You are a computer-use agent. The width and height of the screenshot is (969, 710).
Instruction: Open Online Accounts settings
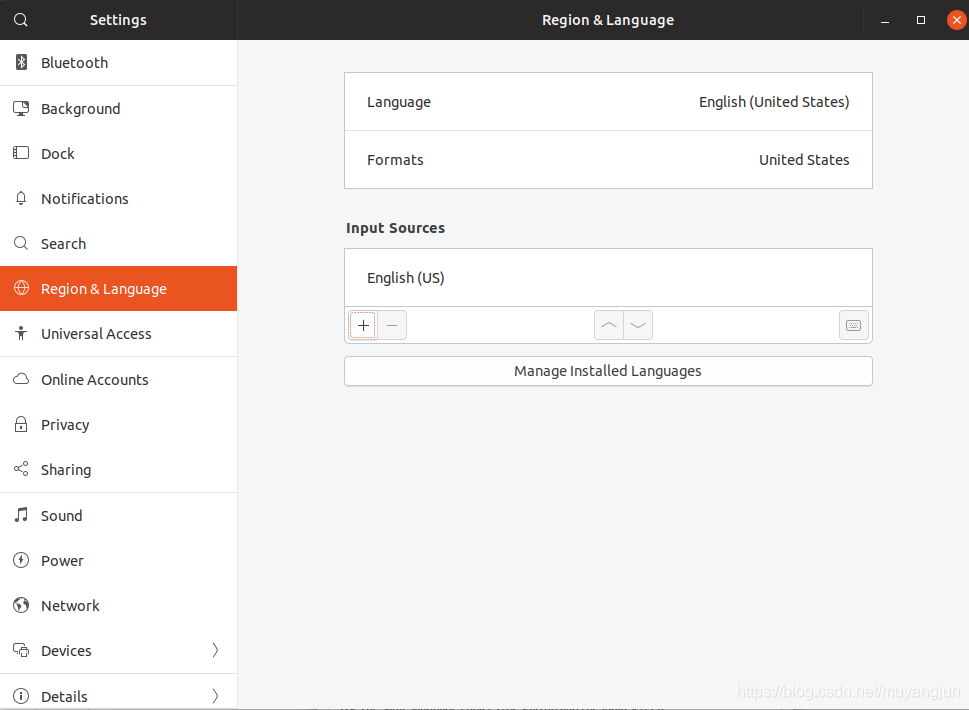(119, 379)
